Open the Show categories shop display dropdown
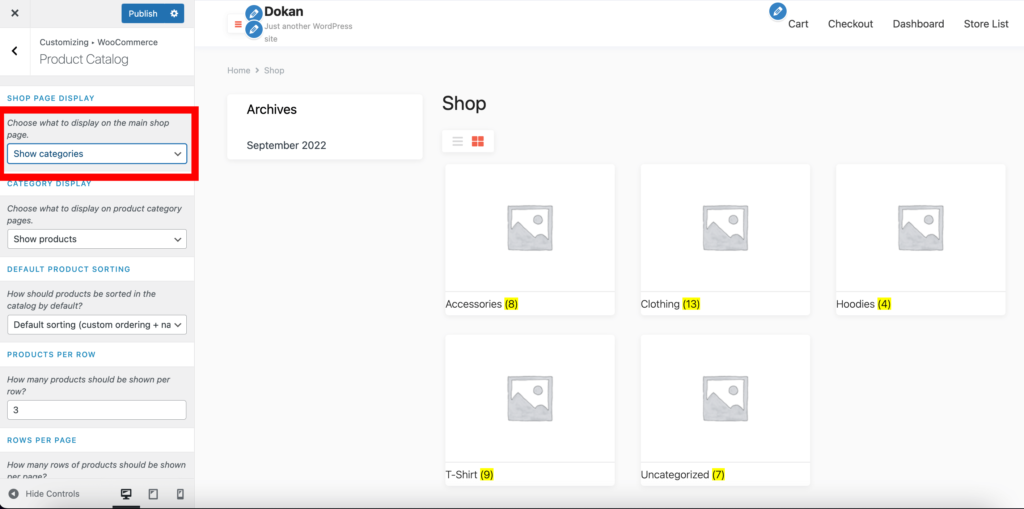The width and height of the screenshot is (1024, 509). tap(97, 154)
